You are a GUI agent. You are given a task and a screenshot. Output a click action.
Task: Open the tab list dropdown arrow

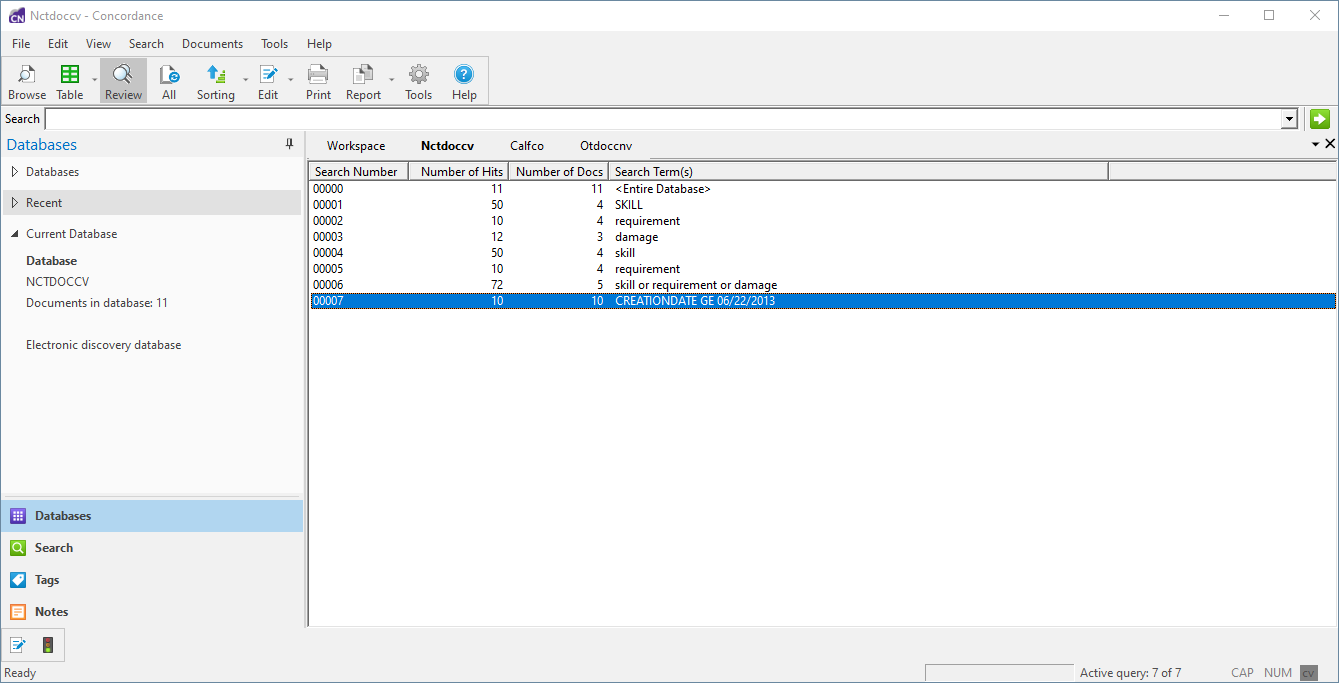[1316, 145]
